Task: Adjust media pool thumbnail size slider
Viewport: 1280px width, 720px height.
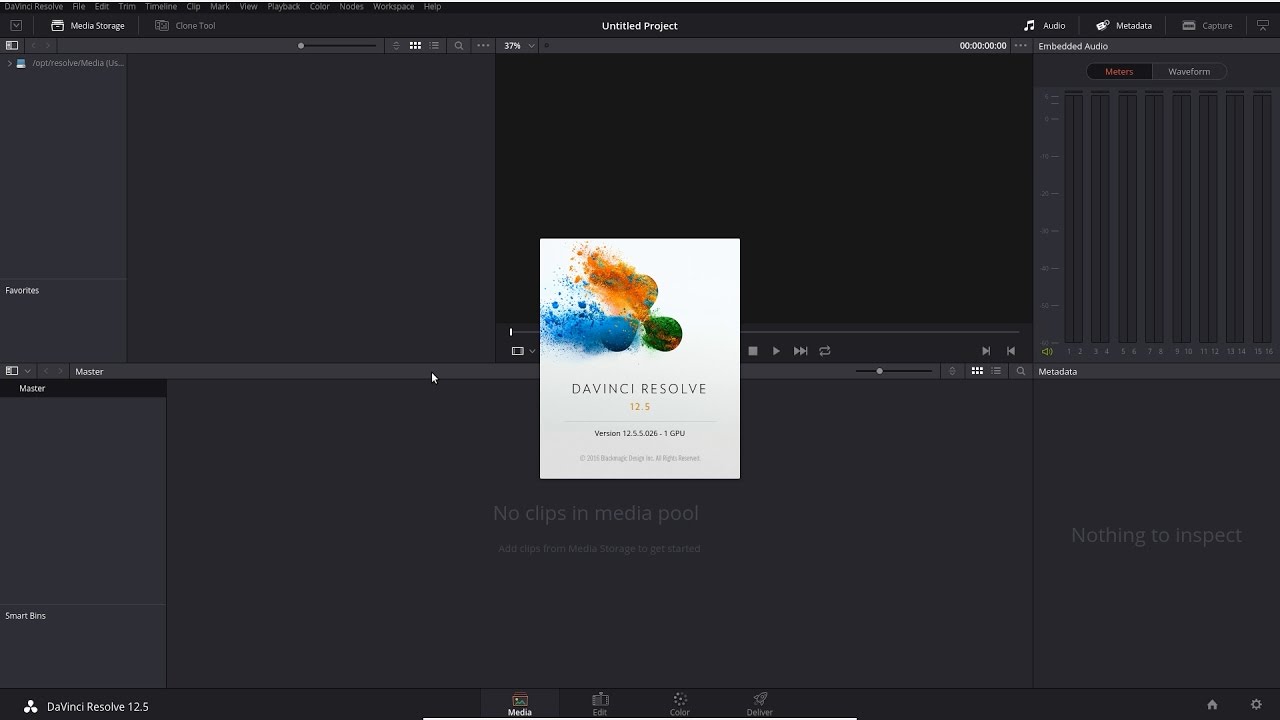Action: tap(894, 371)
